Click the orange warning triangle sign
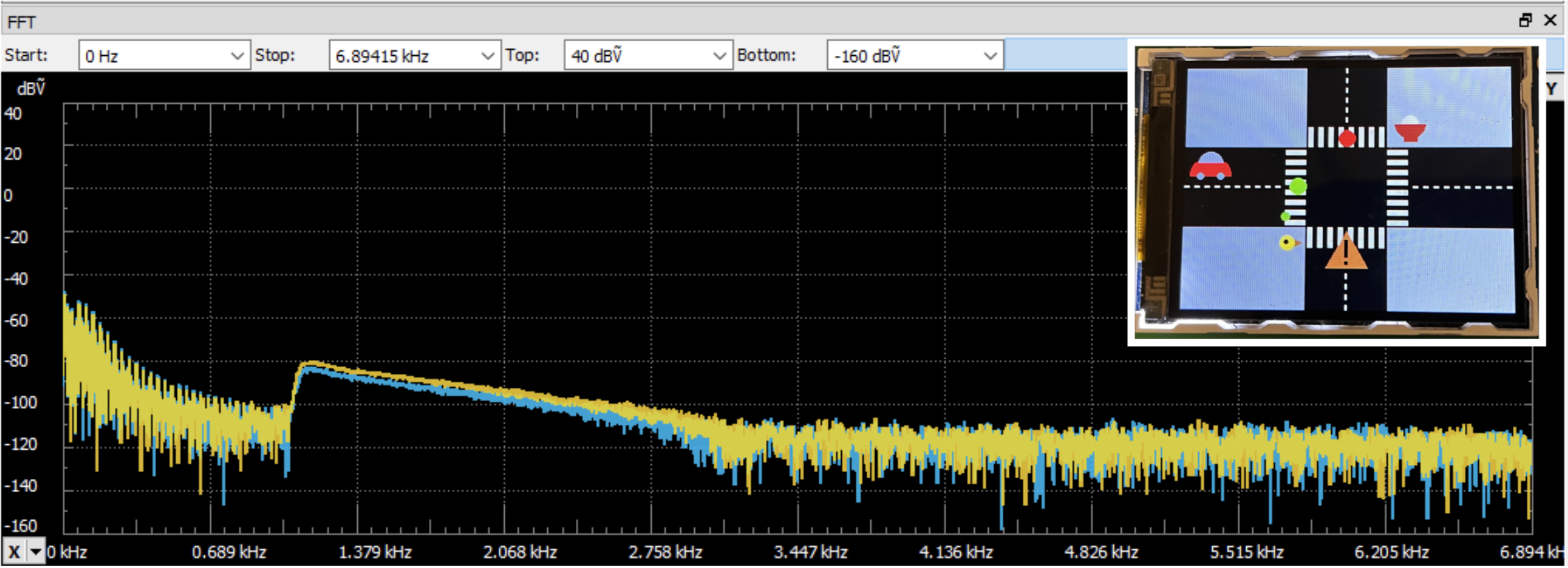1568x568 pixels. (x=1346, y=253)
